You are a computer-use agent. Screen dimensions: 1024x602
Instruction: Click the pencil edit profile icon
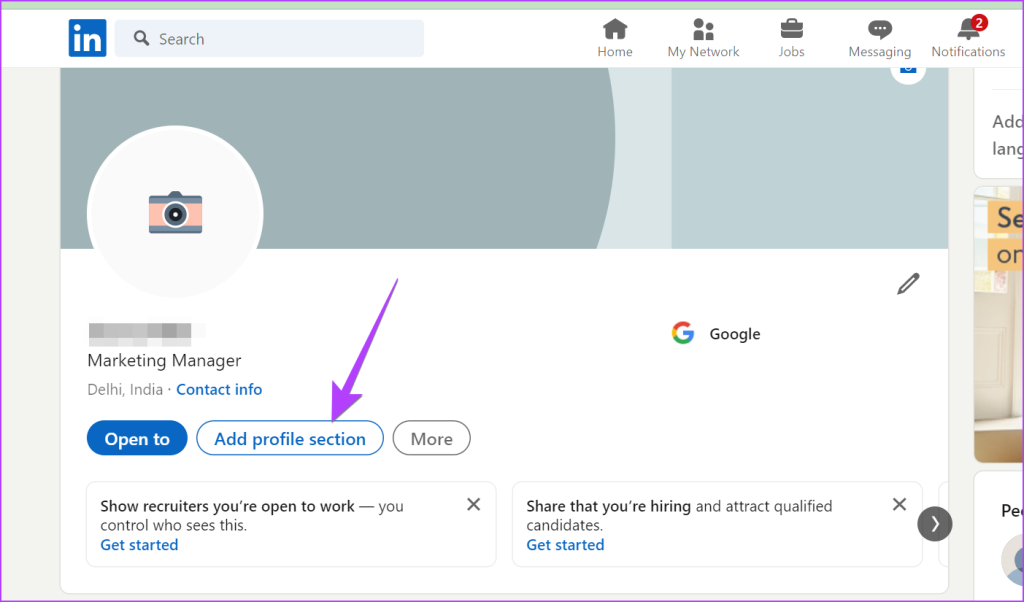click(908, 283)
